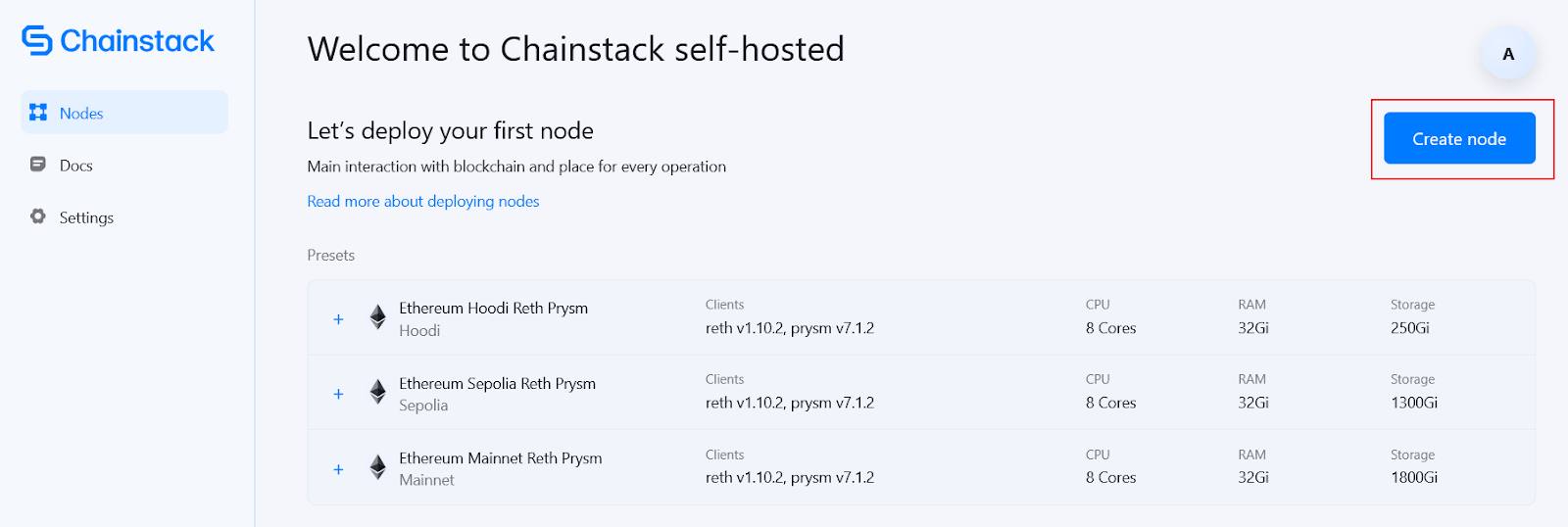Click Ethereum icon for Mainnet preset
This screenshot has width=1568, height=527.
(377, 467)
